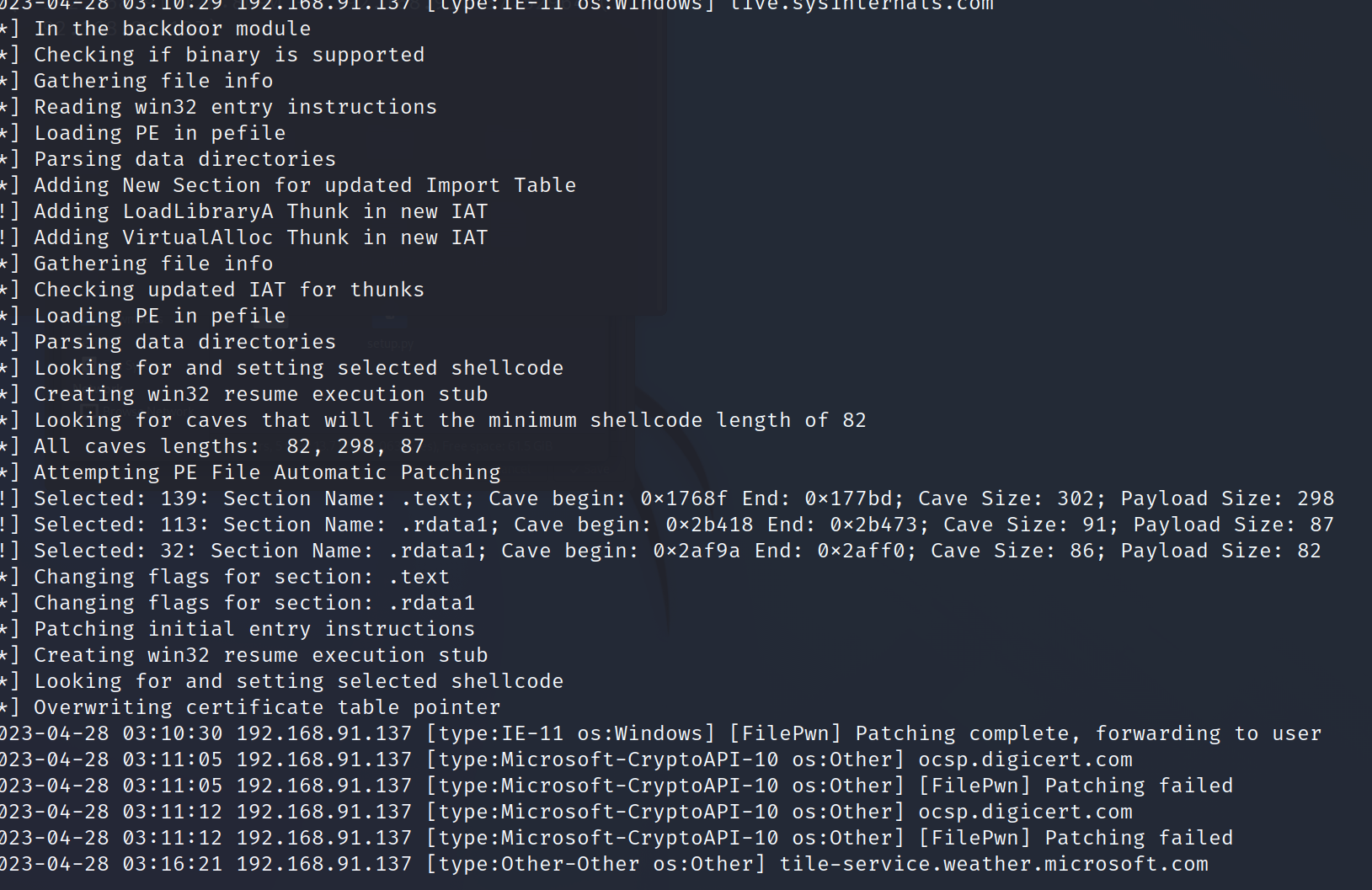Click the 03:11:05 'Patching failed' entry
Screen dimensions: 1372x890
(x=617, y=786)
